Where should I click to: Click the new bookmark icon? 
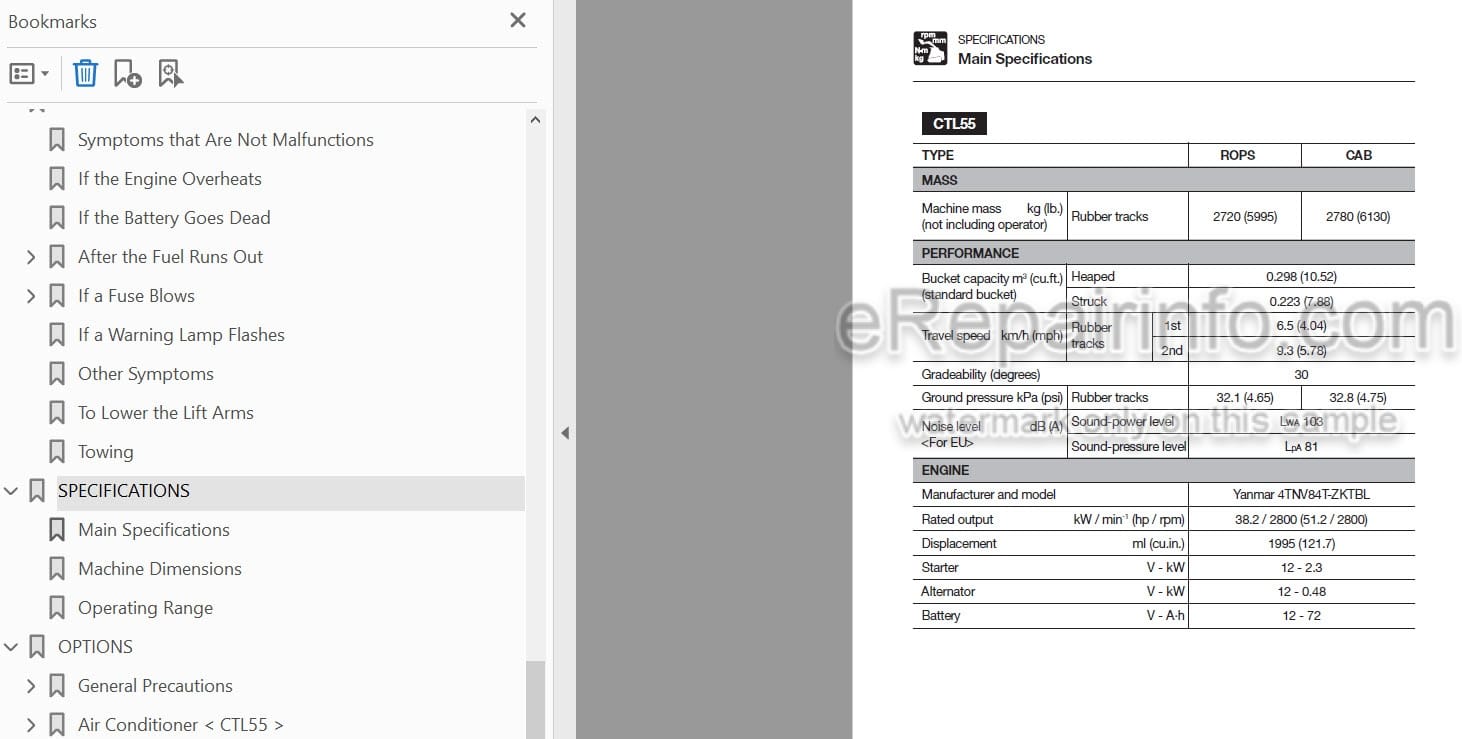[x=128, y=73]
